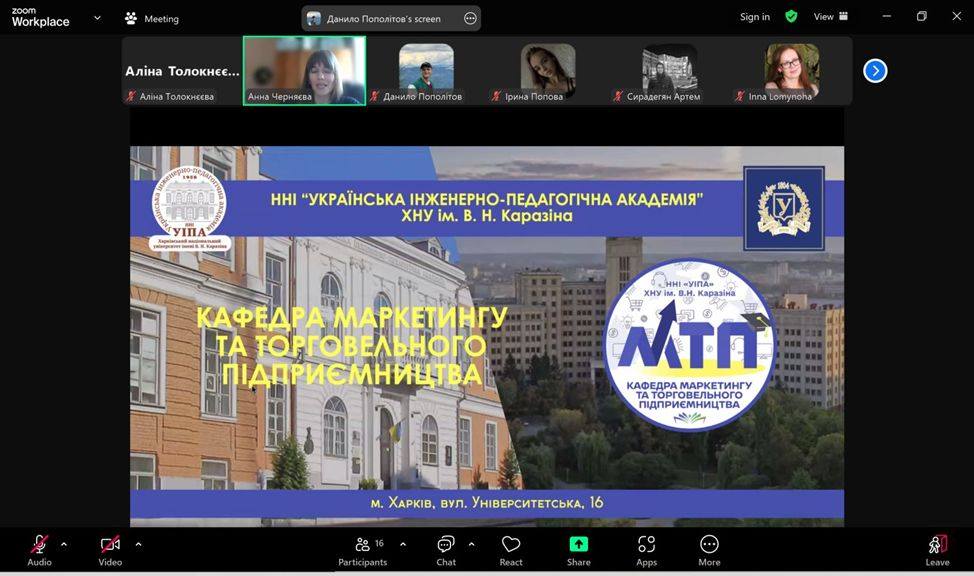
Task: Click the УІПА academy logo on slide
Action: coord(189,208)
